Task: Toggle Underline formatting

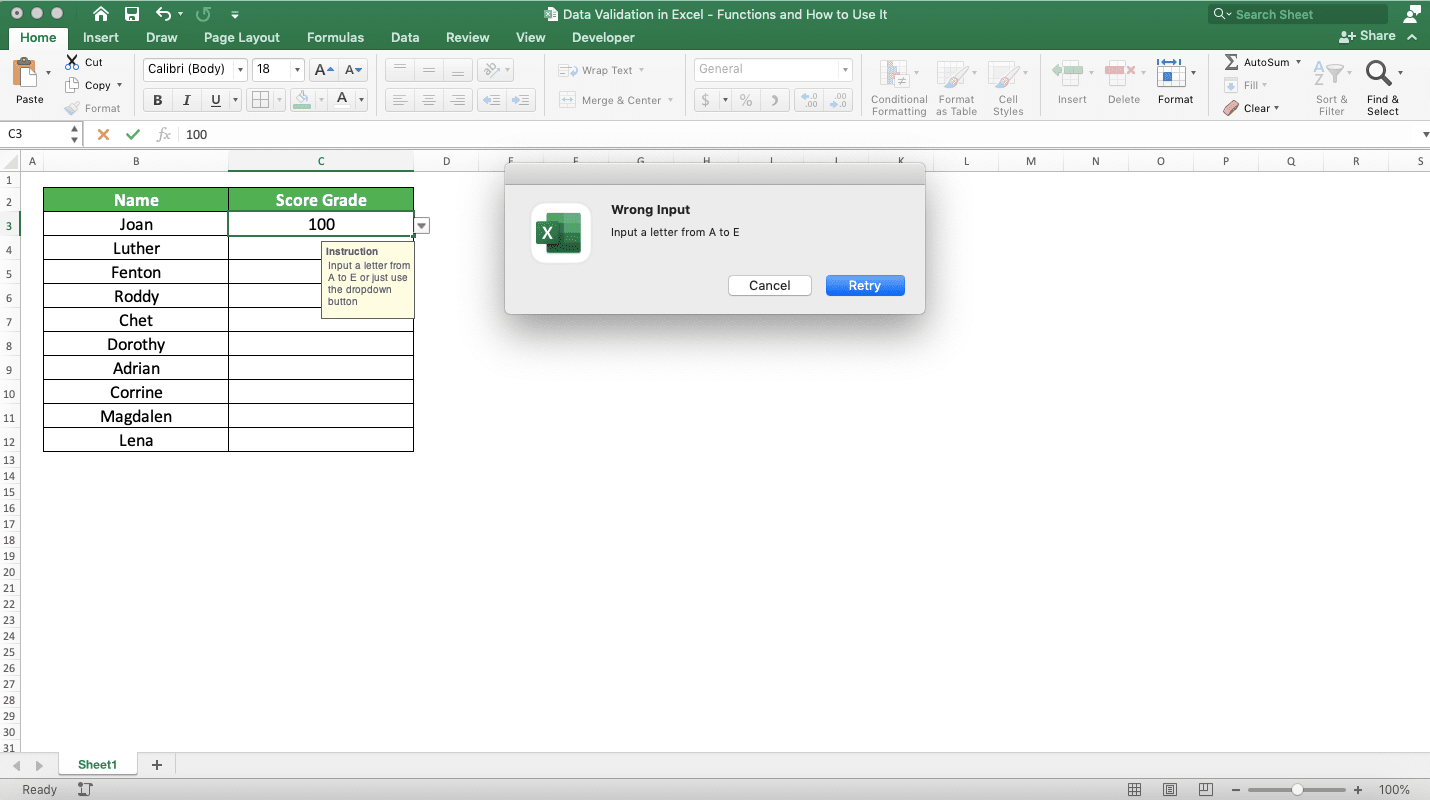Action: click(x=215, y=100)
